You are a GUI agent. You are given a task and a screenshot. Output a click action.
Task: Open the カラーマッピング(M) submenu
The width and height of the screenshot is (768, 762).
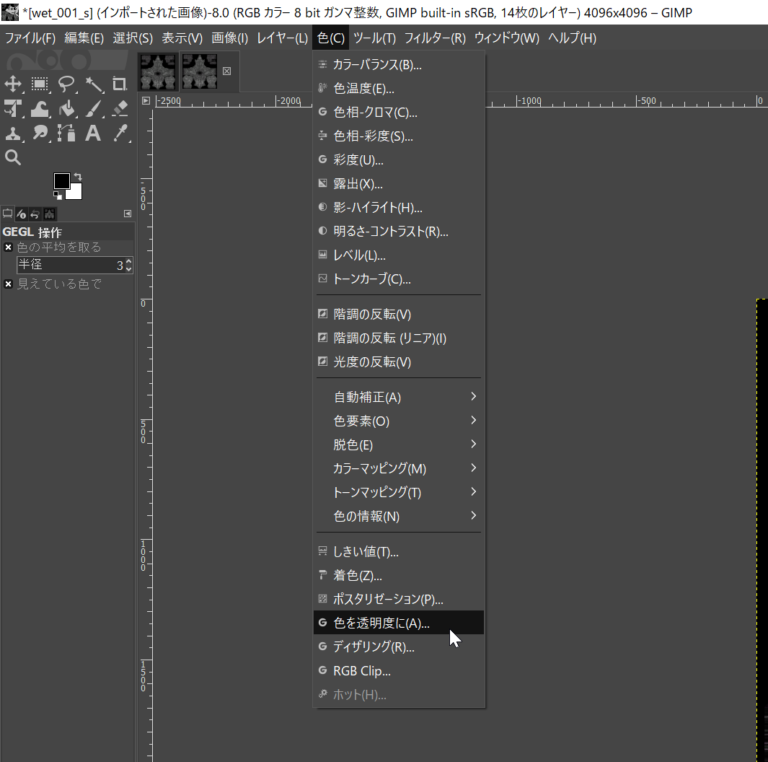coord(400,468)
